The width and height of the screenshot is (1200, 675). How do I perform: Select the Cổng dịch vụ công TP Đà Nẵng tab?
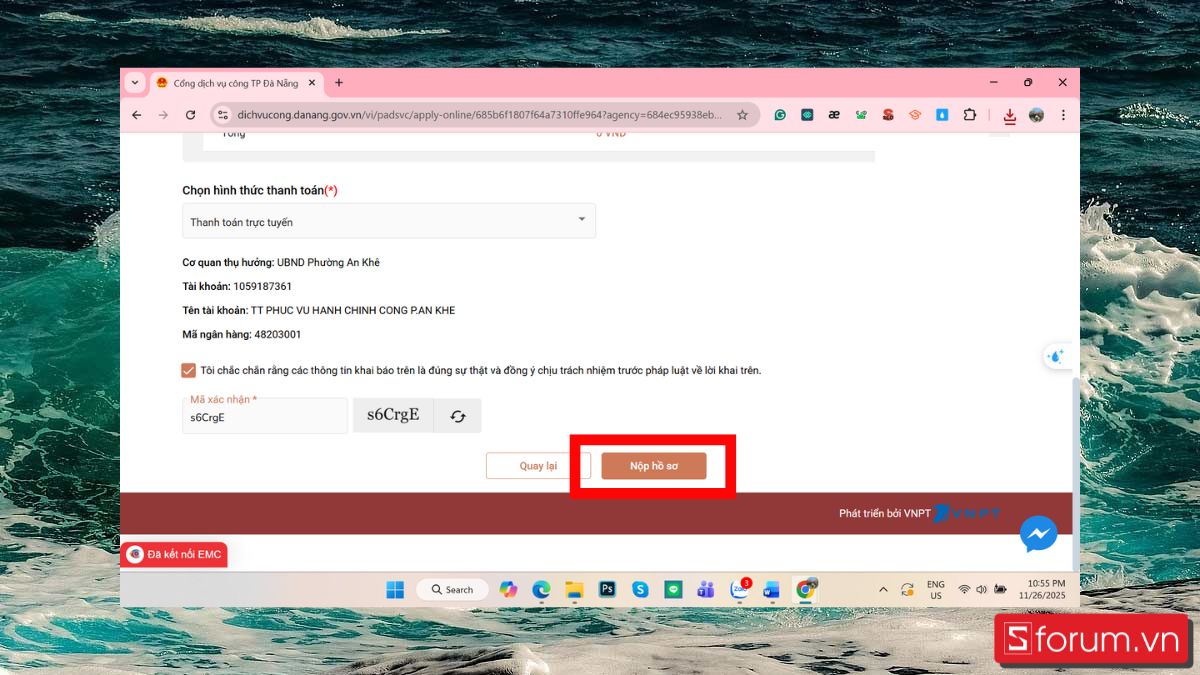click(x=235, y=83)
